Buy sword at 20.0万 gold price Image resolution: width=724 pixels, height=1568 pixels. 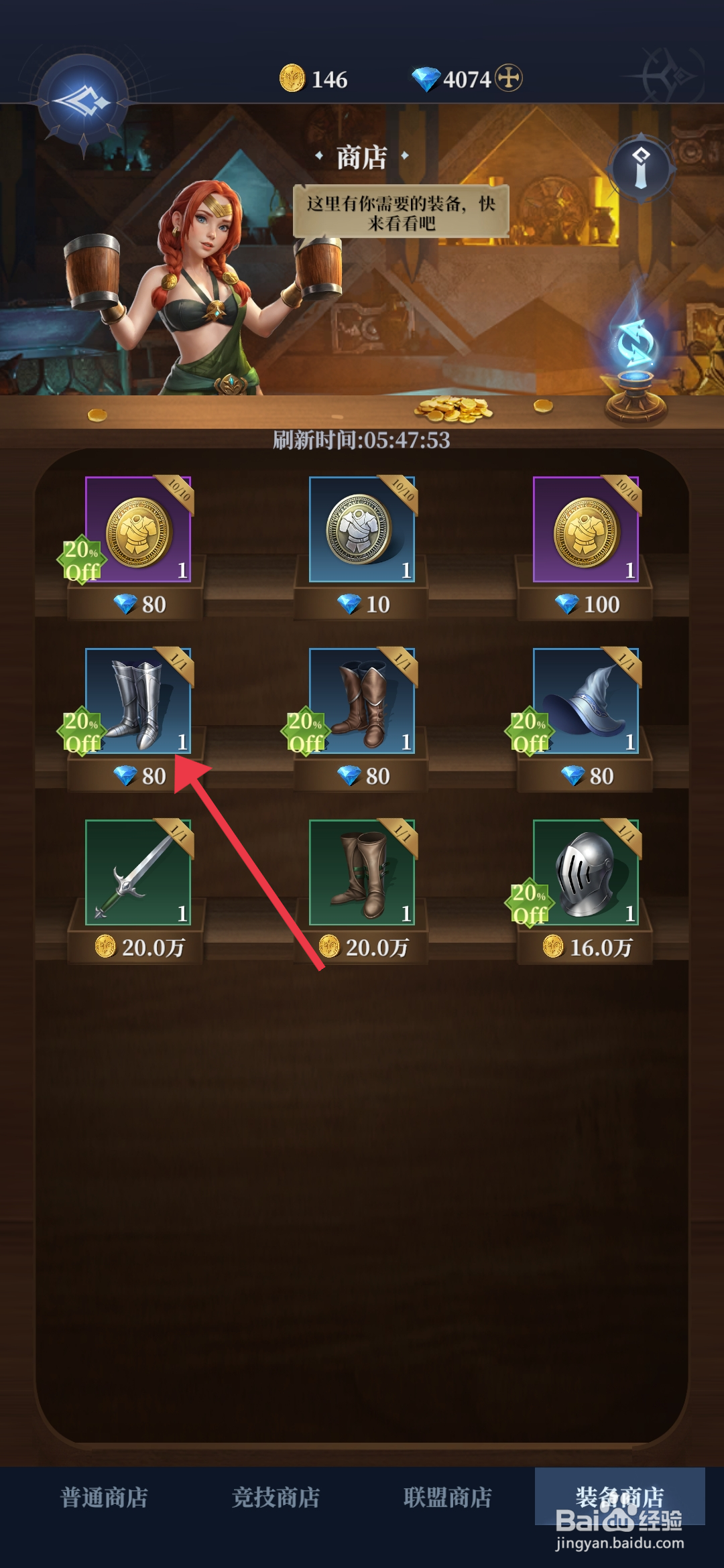pos(139,947)
